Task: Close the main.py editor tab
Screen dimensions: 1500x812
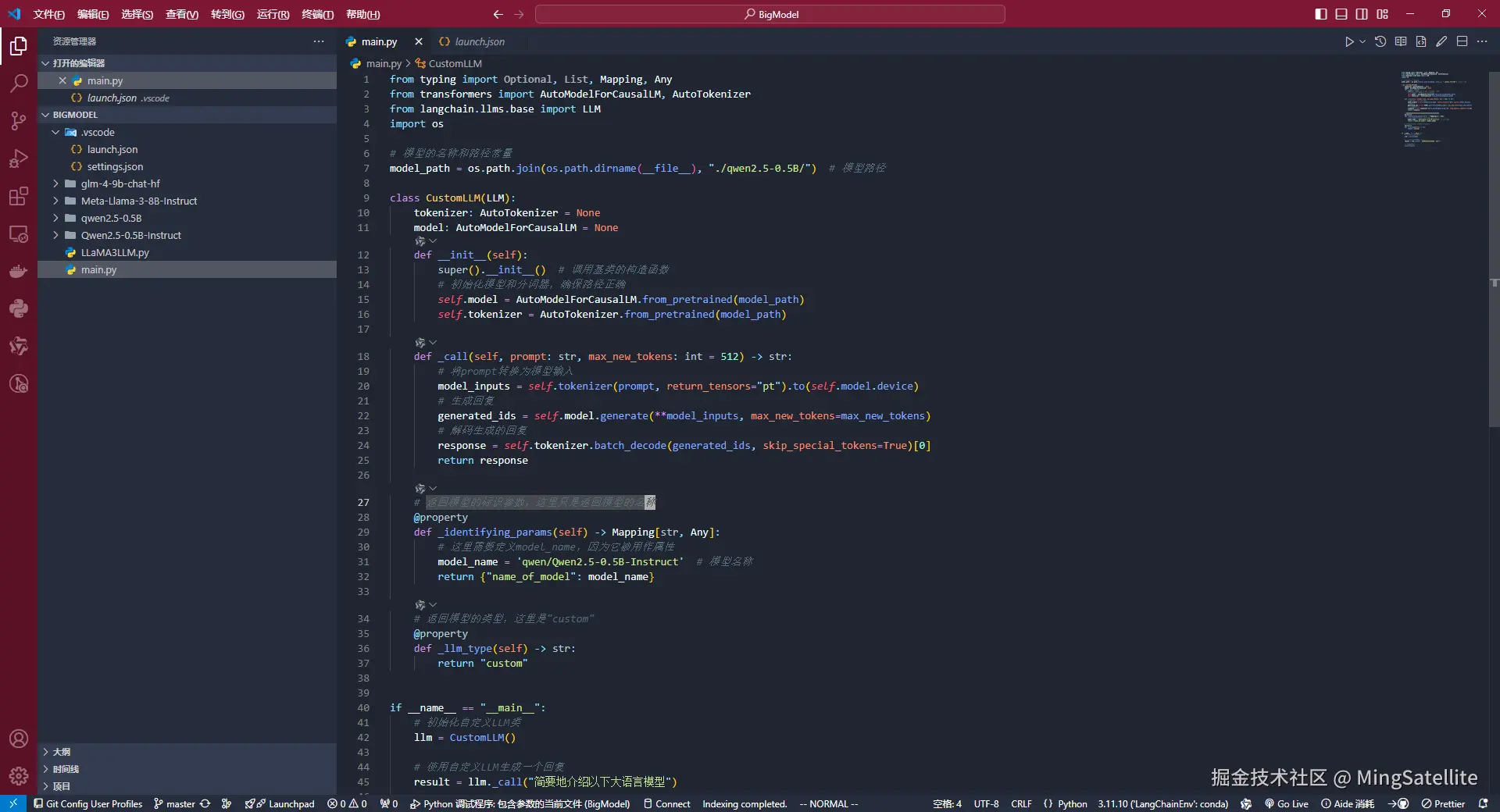Action: tap(419, 41)
